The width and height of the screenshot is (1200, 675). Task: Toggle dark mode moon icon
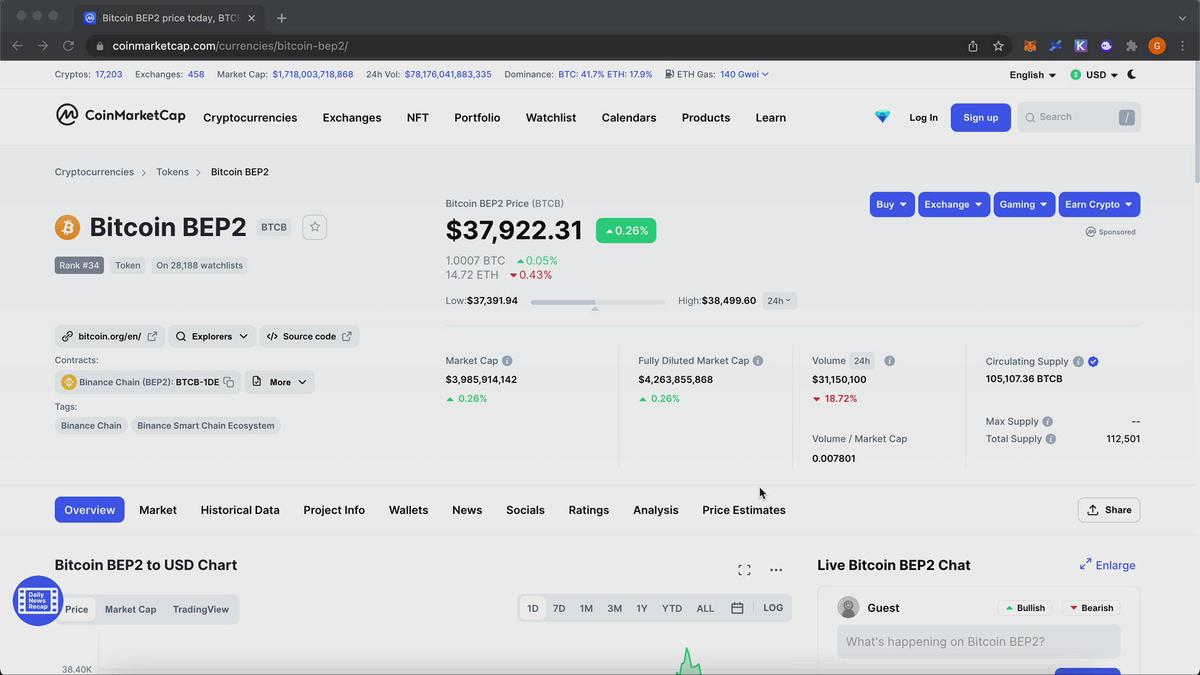tap(1132, 74)
